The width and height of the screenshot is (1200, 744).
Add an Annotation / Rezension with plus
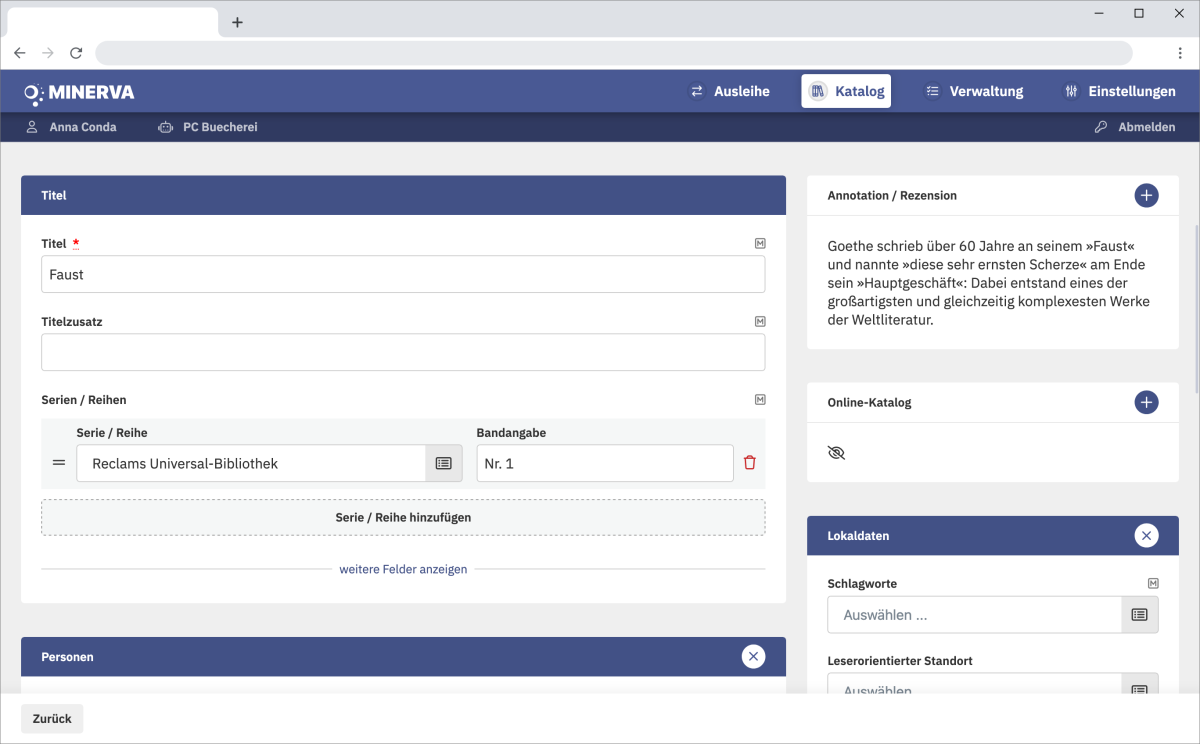point(1146,195)
